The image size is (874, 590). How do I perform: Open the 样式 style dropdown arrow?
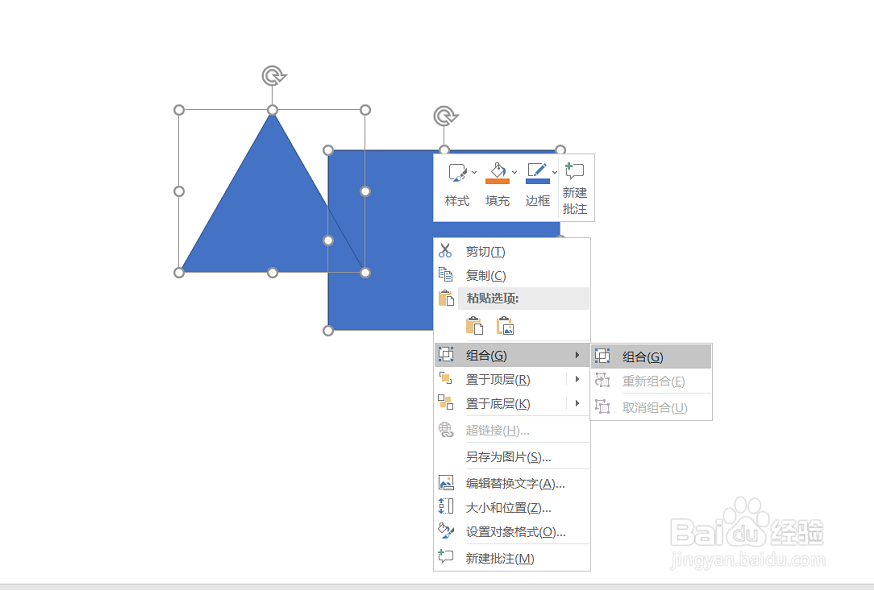click(474, 172)
